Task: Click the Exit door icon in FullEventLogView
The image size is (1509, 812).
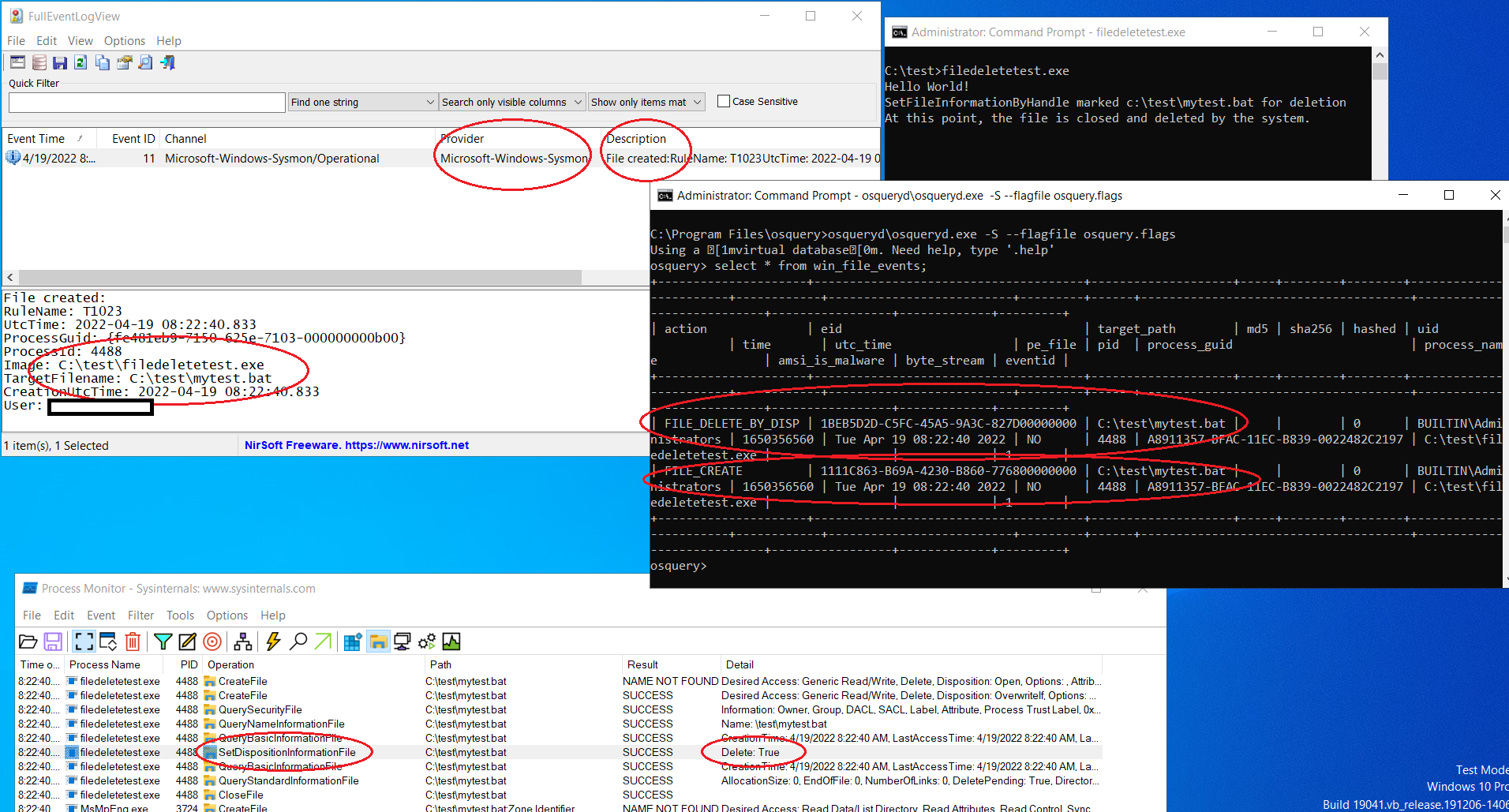Action: (167, 62)
